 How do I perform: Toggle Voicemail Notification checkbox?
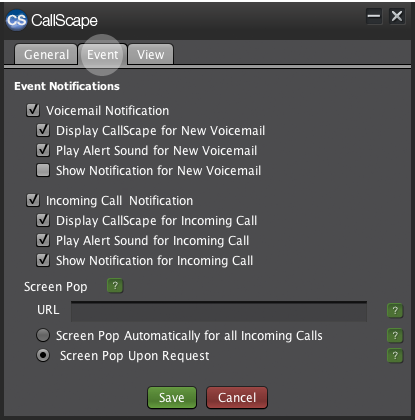point(33,110)
